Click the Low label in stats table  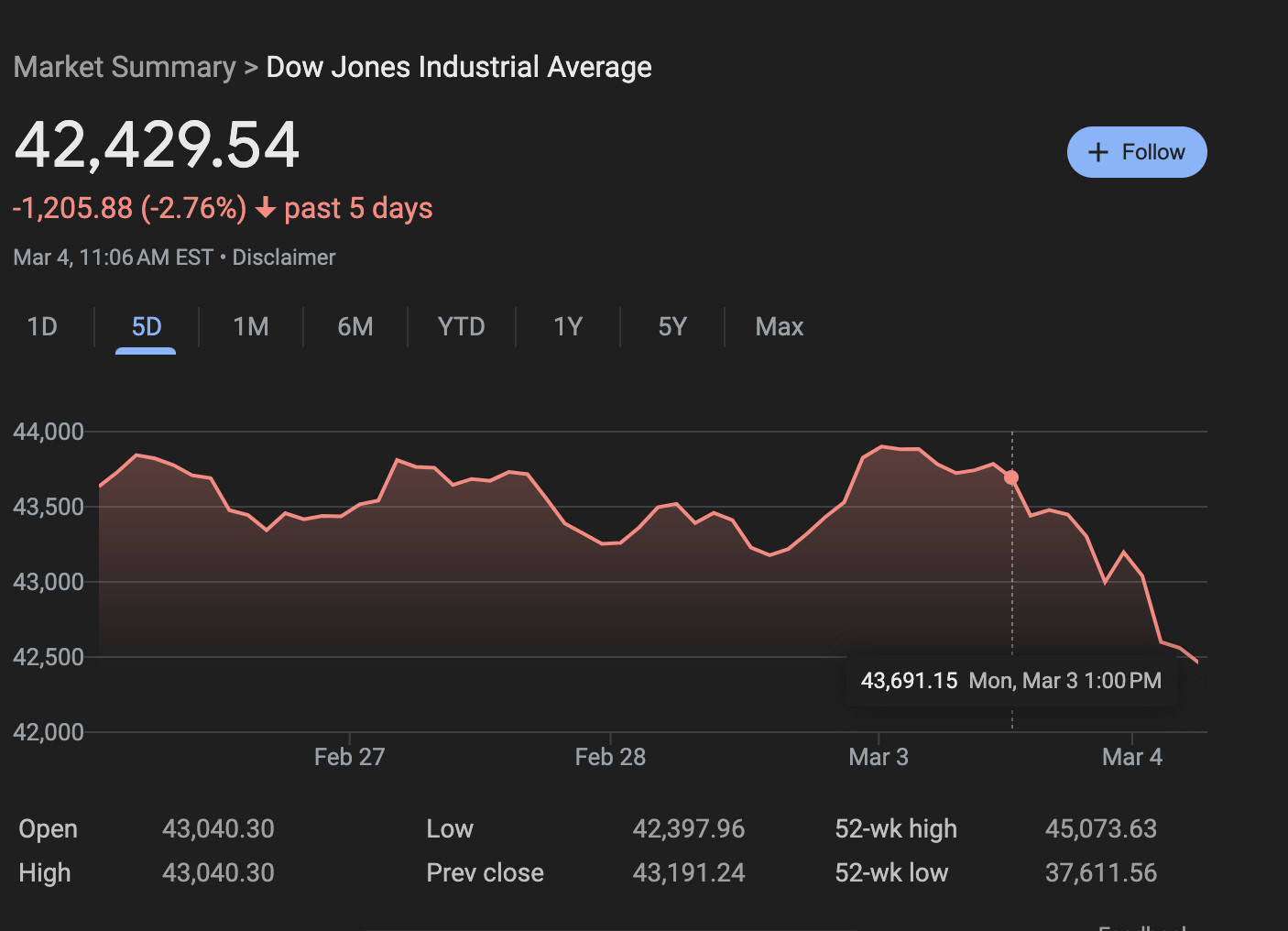pos(450,829)
